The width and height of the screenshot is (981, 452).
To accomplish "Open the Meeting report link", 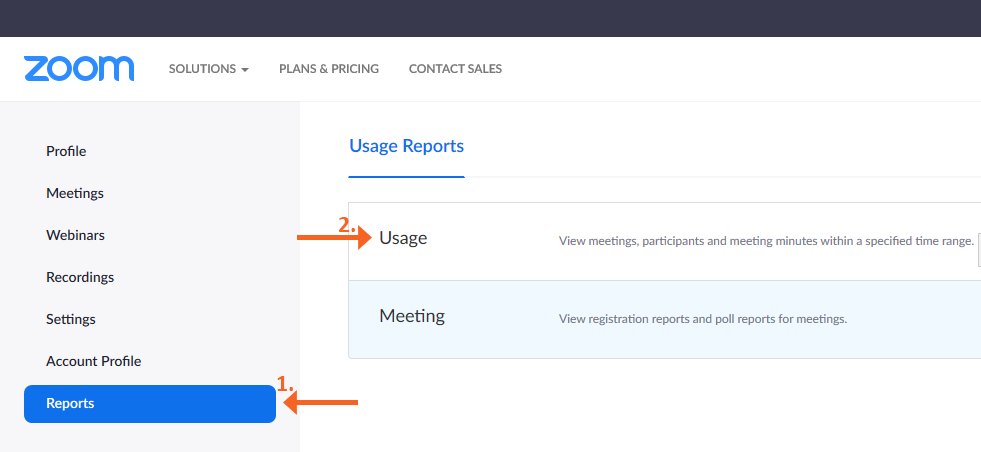I will [411, 316].
